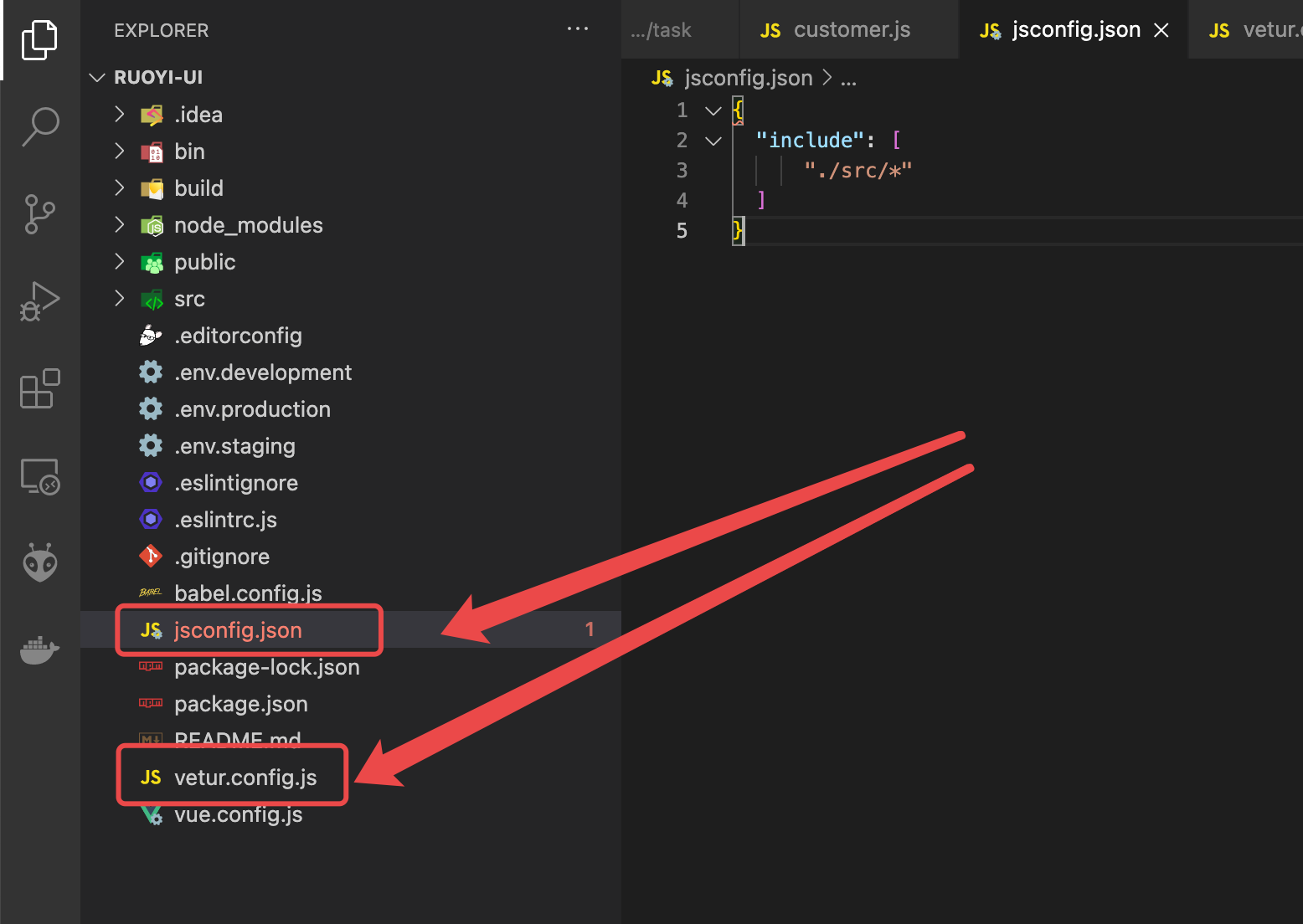Open the Search view in activity bar
The width and height of the screenshot is (1303, 924).
pyautogui.click(x=39, y=127)
